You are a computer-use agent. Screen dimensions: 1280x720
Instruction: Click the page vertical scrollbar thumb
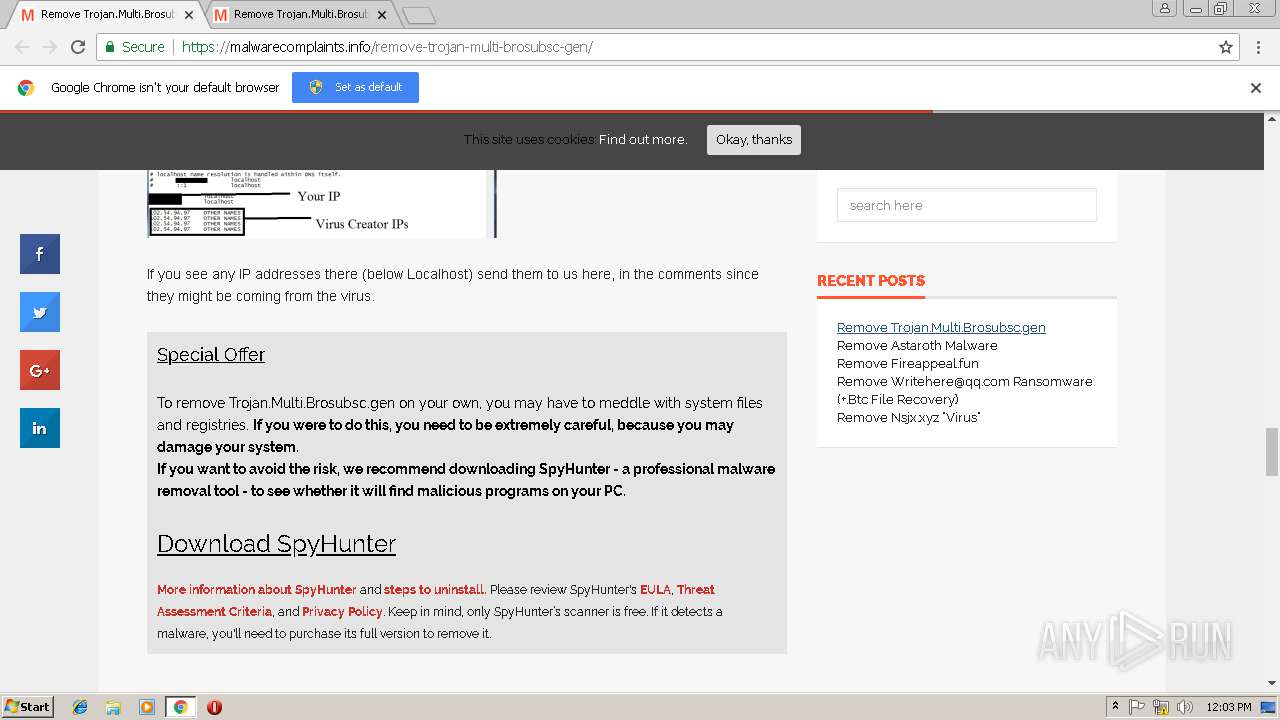click(1272, 452)
